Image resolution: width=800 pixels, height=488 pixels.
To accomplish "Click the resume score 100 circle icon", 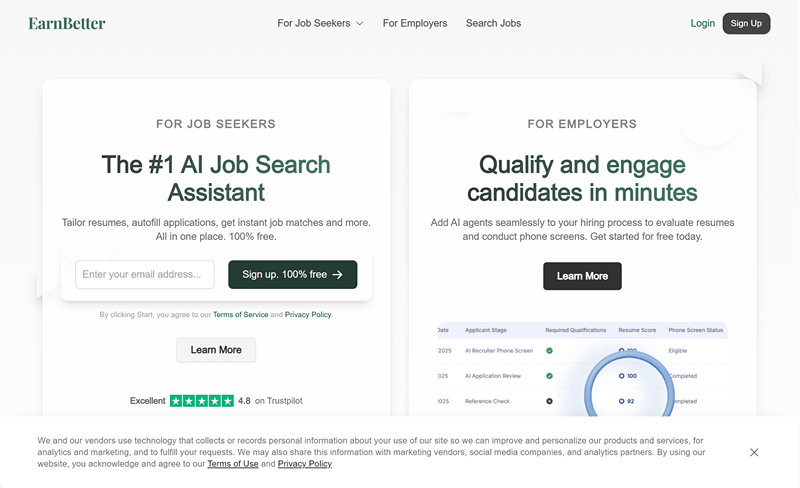I will (x=621, y=376).
